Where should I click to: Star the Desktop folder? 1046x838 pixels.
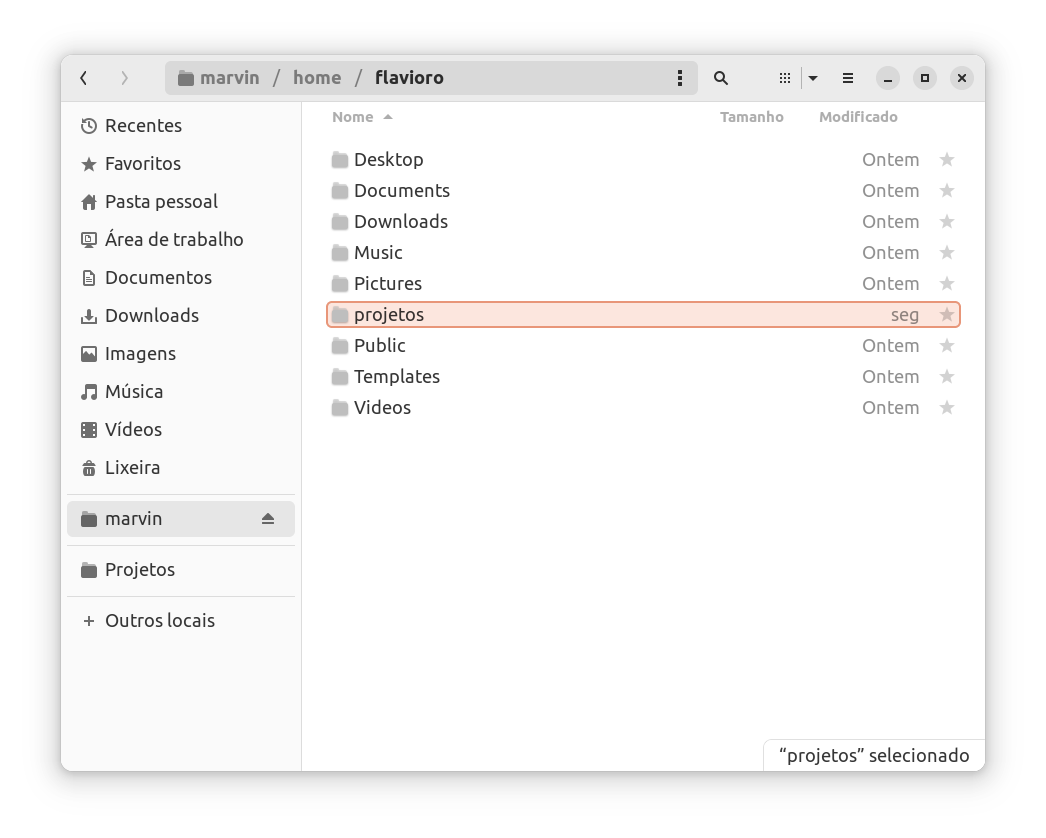[946, 160]
